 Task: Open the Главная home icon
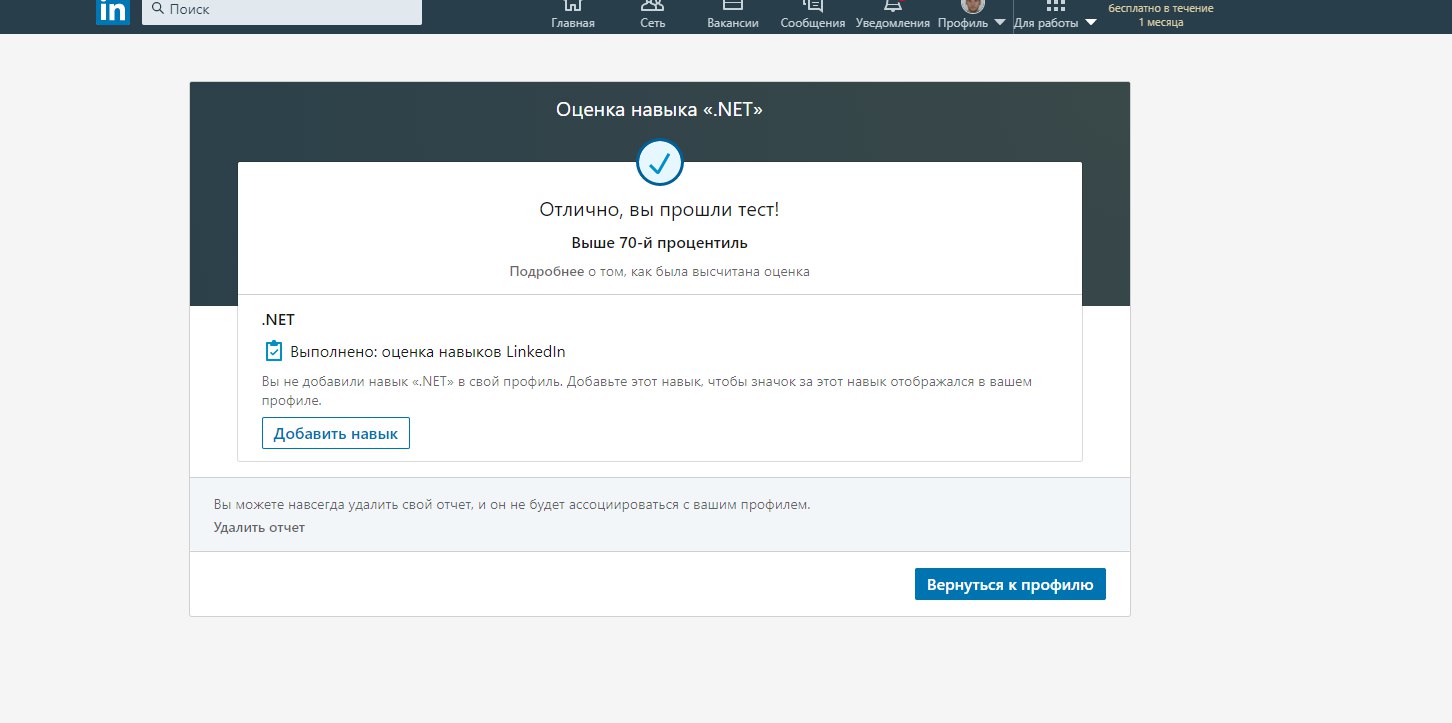[x=573, y=5]
